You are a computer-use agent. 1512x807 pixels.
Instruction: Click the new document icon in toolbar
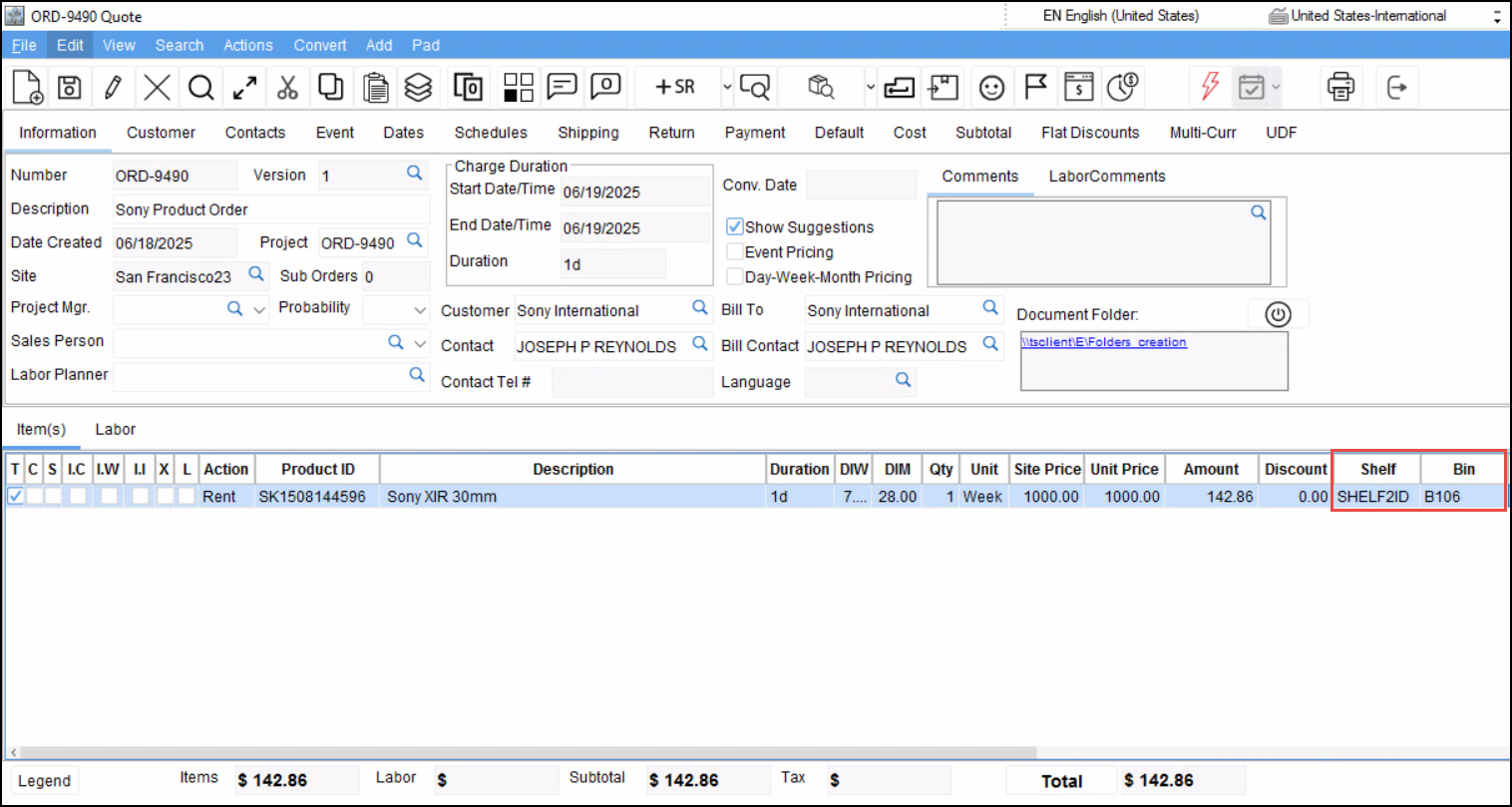click(x=28, y=88)
